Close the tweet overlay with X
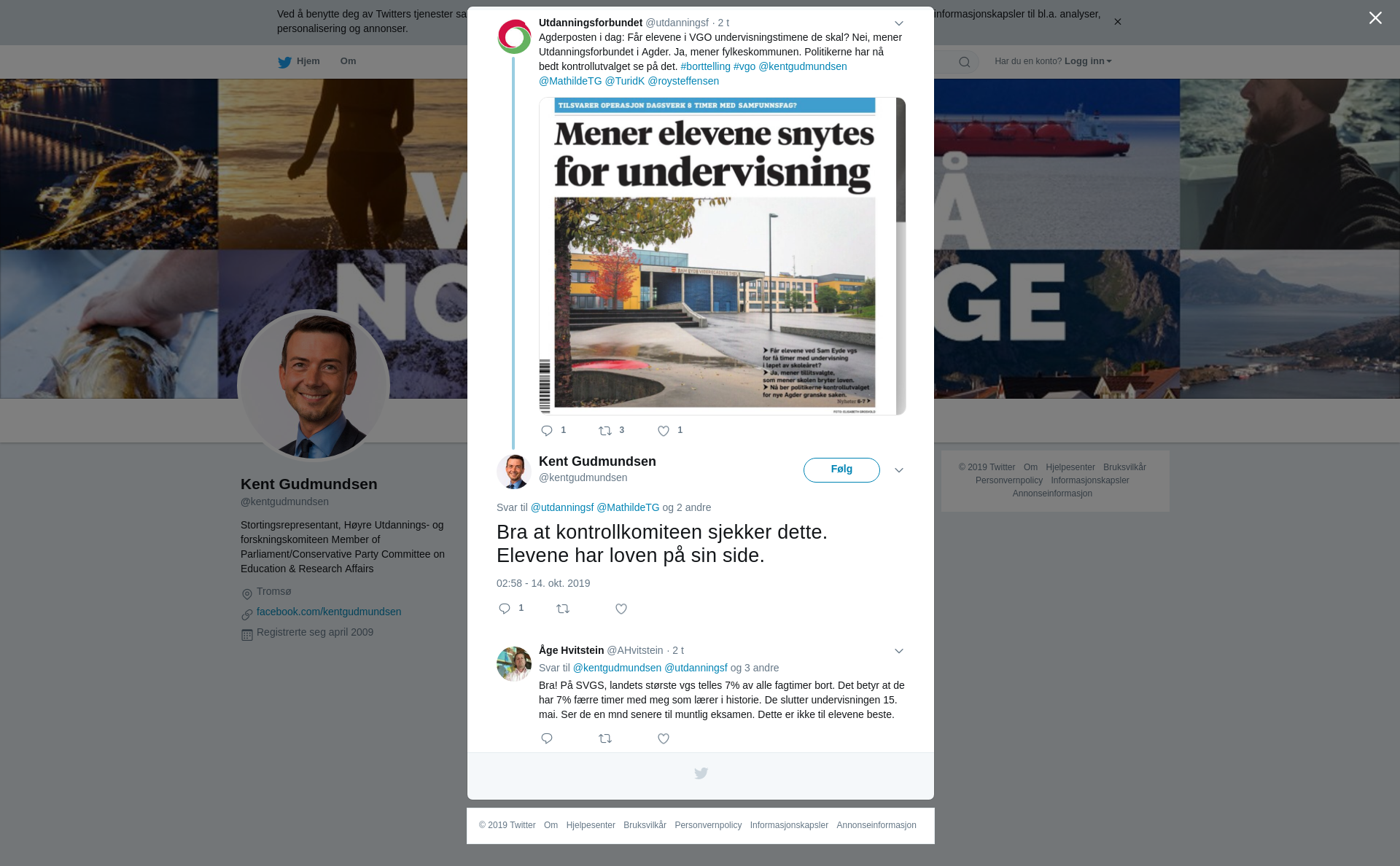The height and width of the screenshot is (866, 1400). click(x=1375, y=18)
